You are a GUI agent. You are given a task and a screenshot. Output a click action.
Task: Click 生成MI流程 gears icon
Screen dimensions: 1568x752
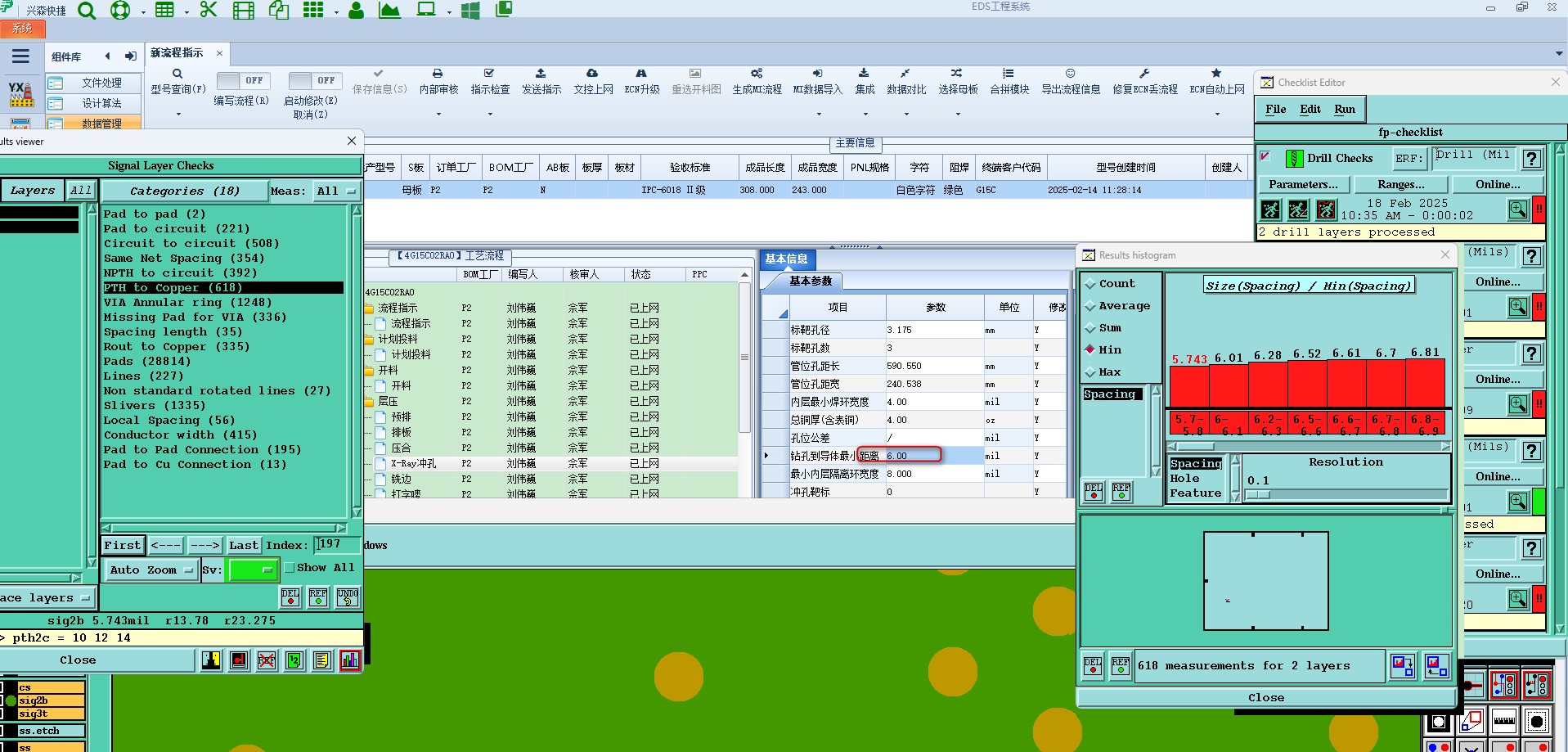(757, 74)
